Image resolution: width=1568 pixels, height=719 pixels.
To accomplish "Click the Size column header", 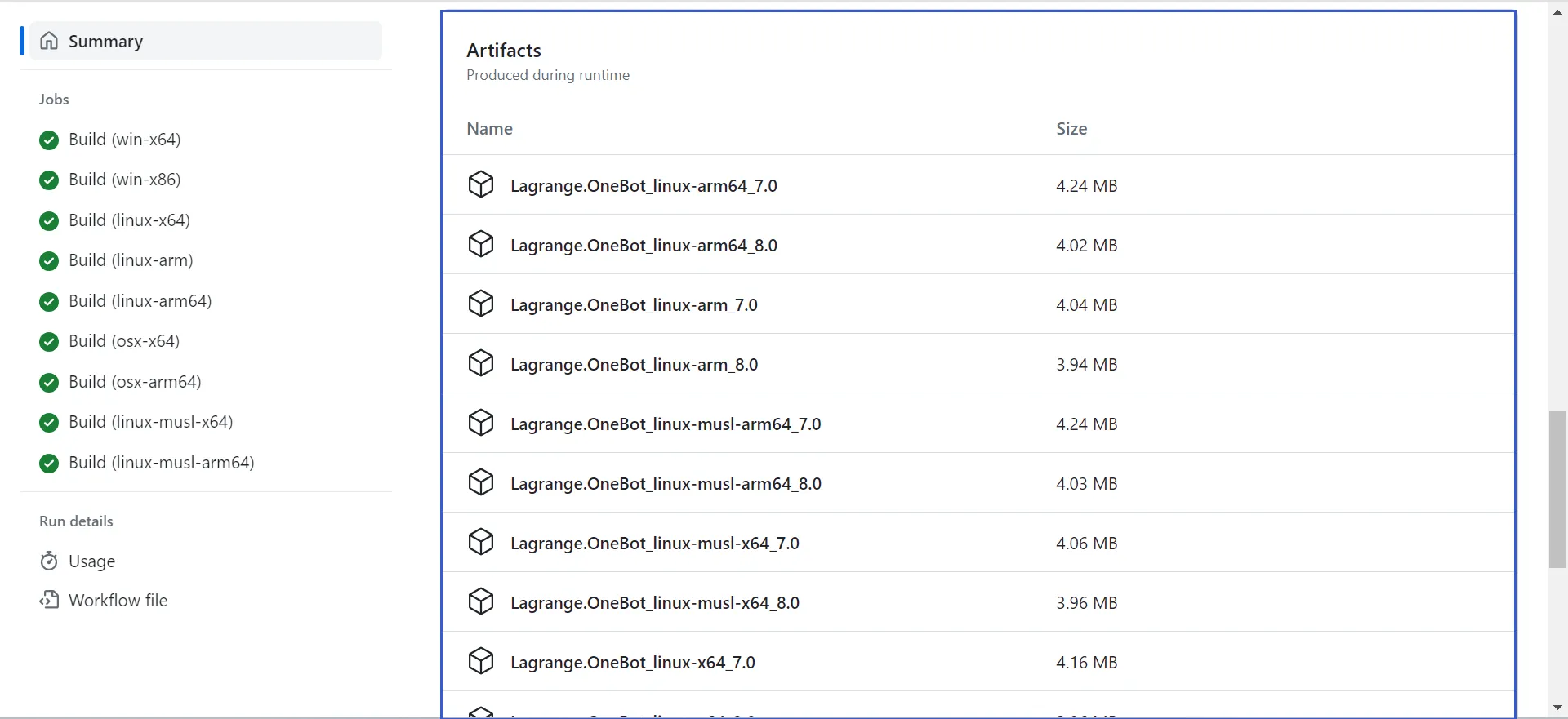I will point(1071,129).
